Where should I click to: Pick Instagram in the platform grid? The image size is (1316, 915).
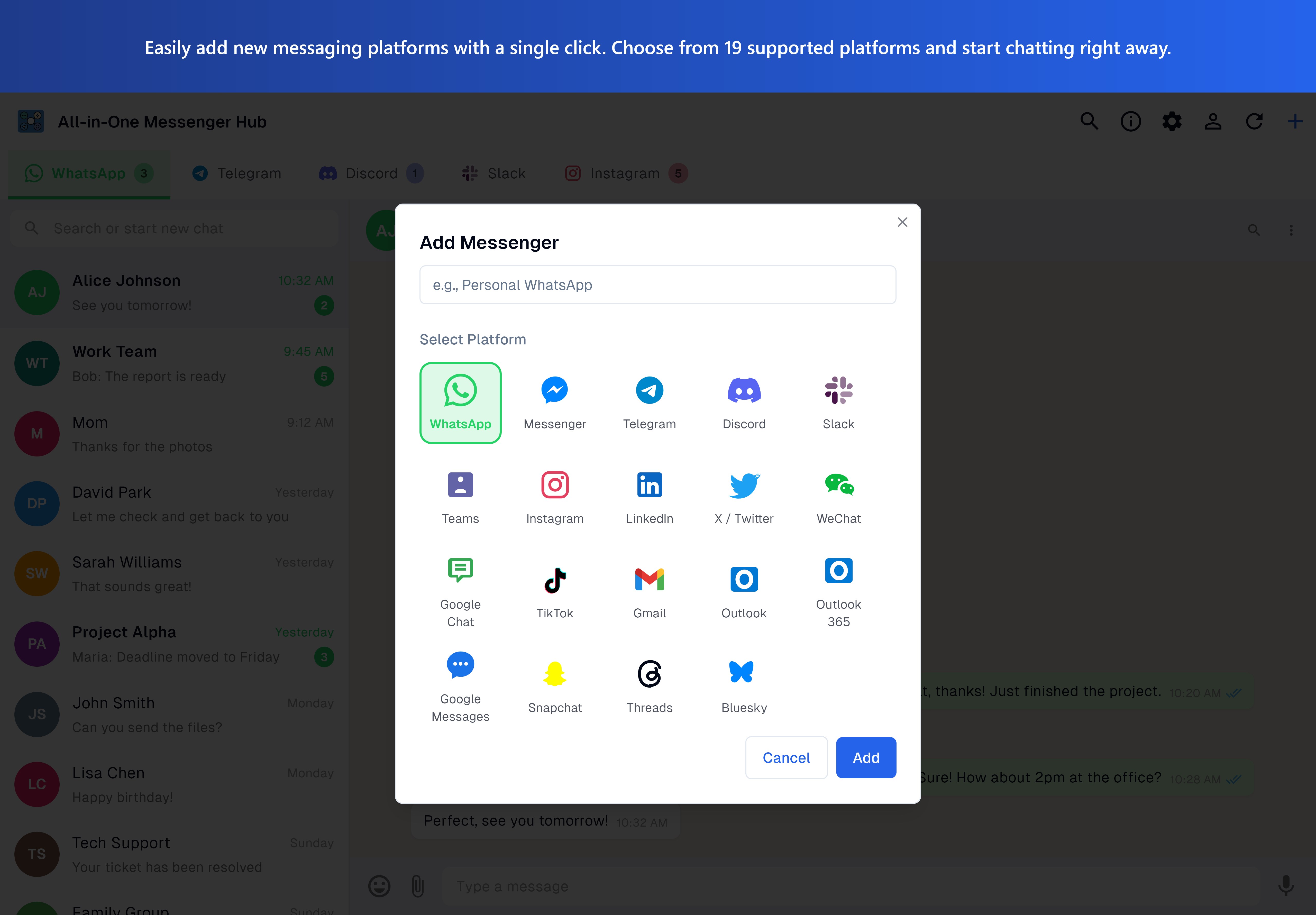click(555, 497)
